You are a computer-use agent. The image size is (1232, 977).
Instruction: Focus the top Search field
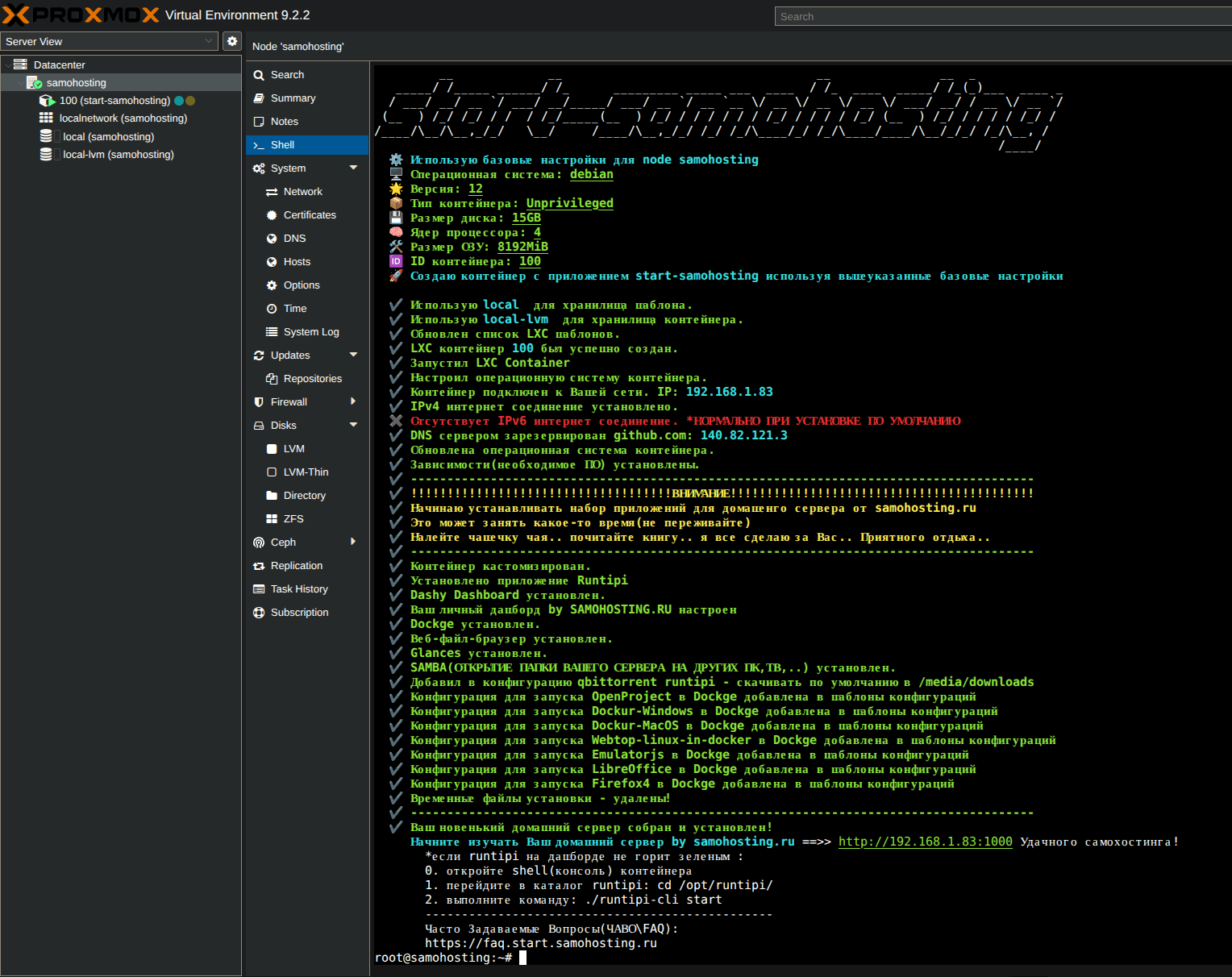tap(1003, 16)
